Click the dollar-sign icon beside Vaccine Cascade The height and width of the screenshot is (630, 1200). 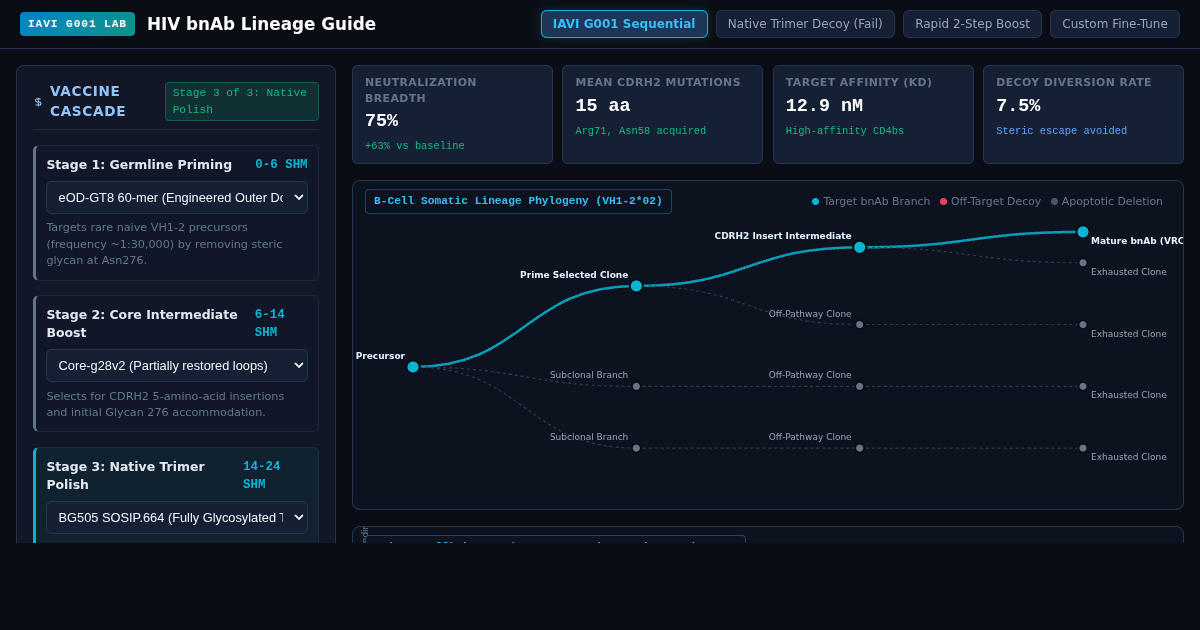coord(38,102)
